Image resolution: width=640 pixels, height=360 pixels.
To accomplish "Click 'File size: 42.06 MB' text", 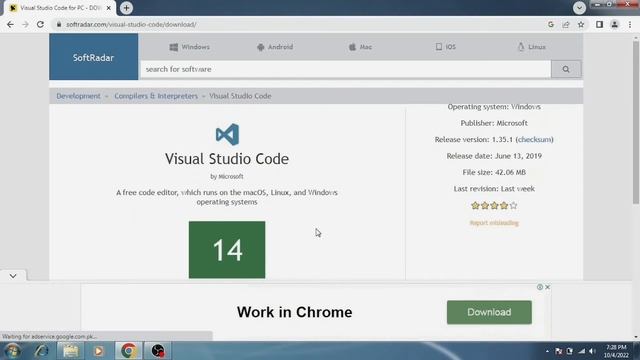I will (x=494, y=172).
